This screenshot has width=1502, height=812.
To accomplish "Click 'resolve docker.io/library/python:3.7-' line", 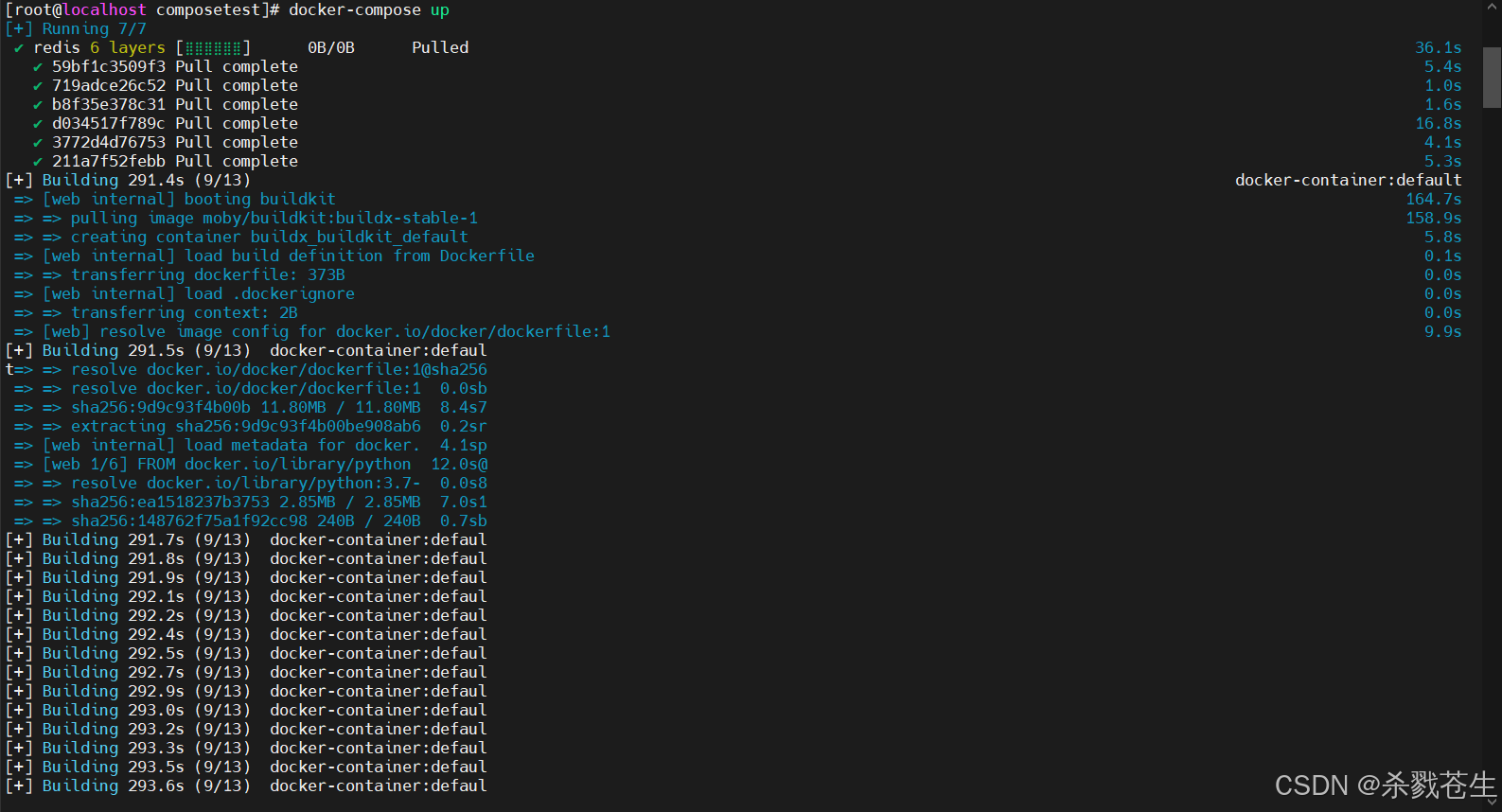I will 251,483.
